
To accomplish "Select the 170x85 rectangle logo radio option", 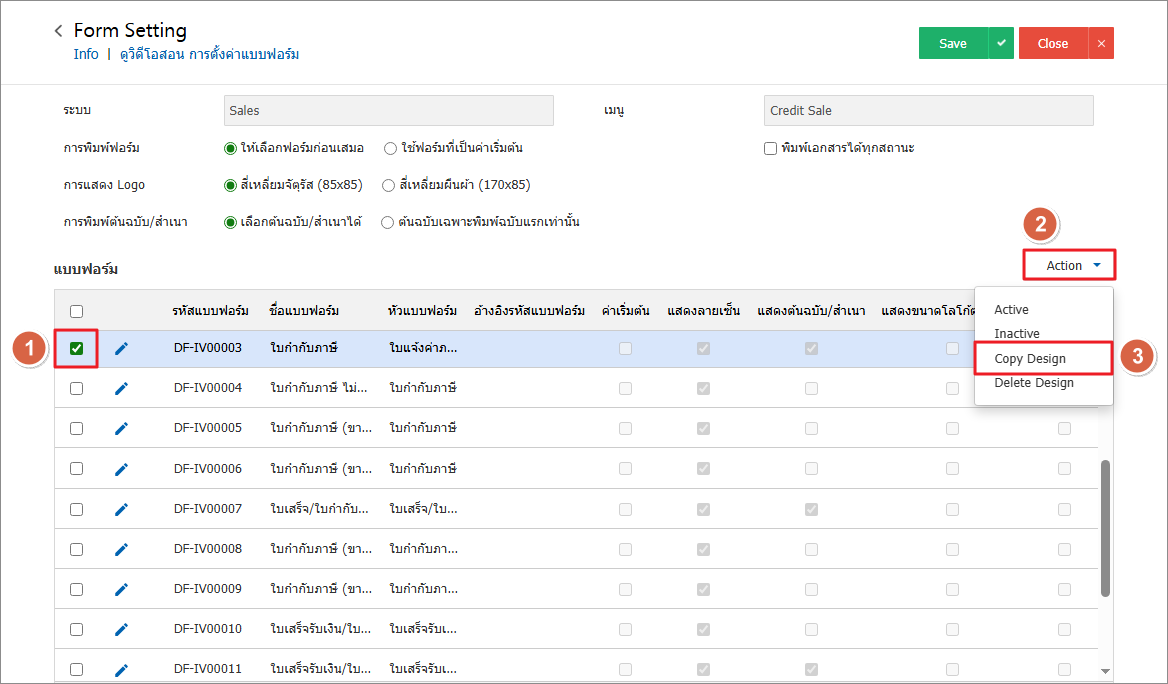I will pyautogui.click(x=389, y=185).
